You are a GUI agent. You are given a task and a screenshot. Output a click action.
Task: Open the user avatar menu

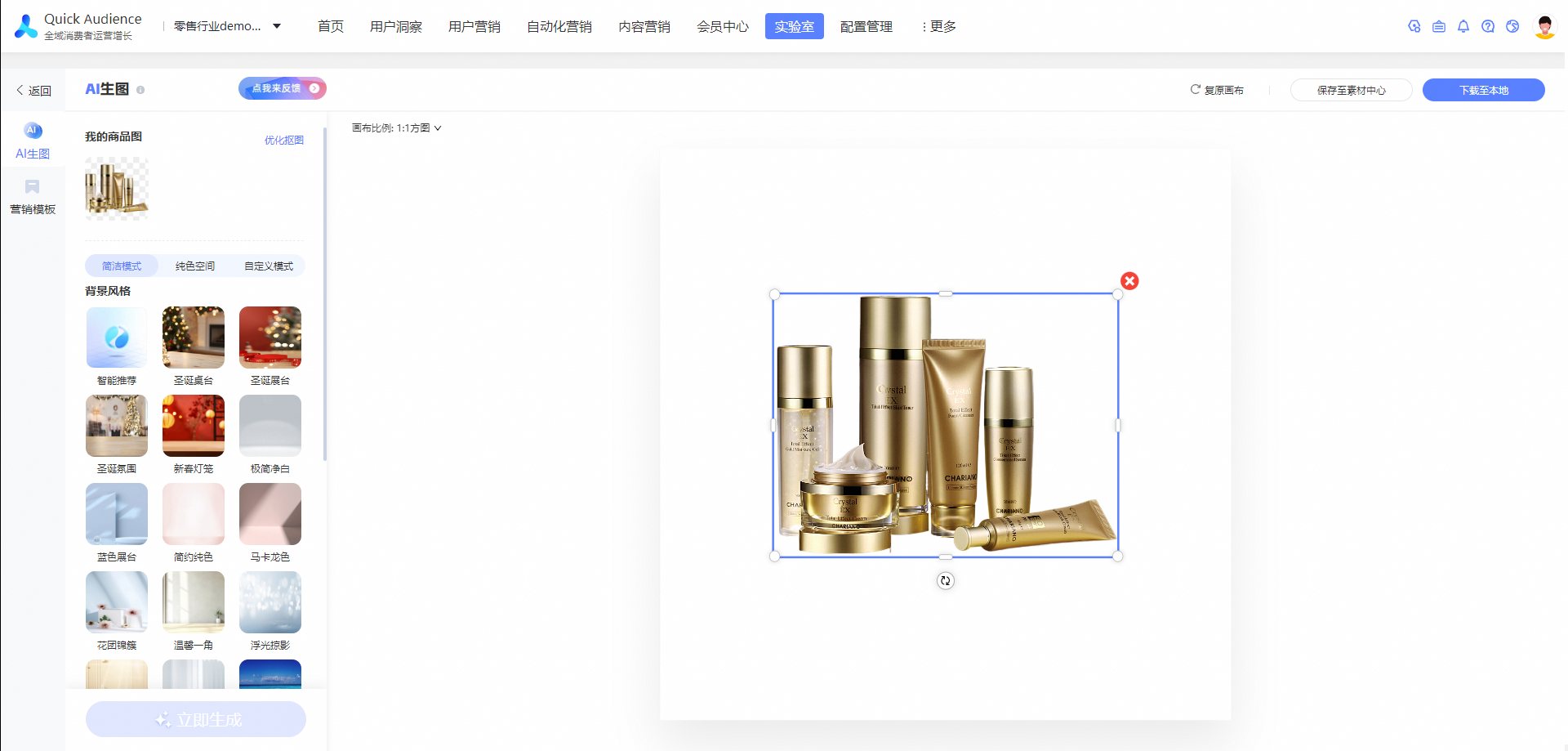tap(1544, 26)
